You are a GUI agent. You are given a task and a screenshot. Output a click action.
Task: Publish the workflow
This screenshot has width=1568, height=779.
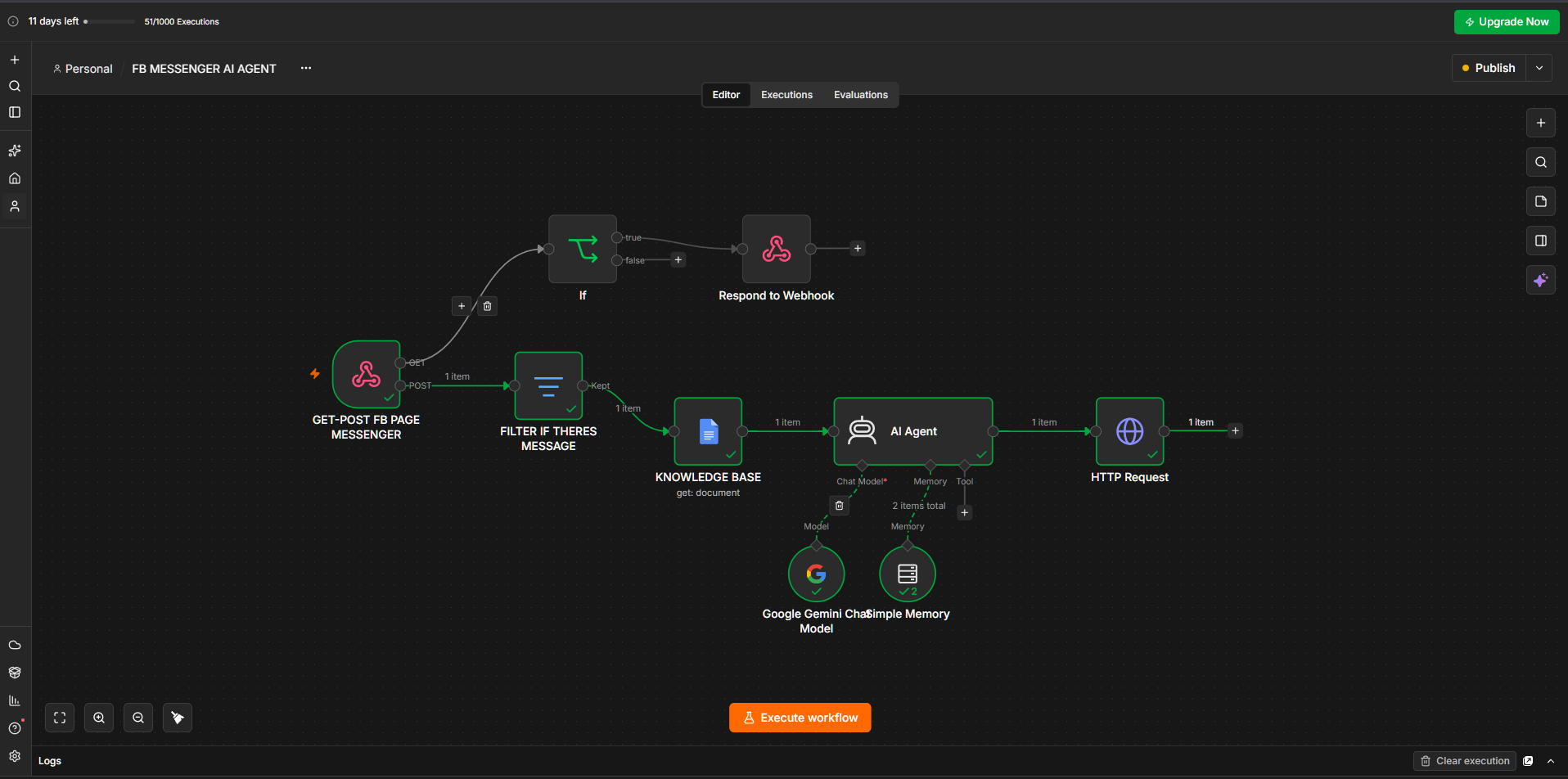tap(1489, 68)
